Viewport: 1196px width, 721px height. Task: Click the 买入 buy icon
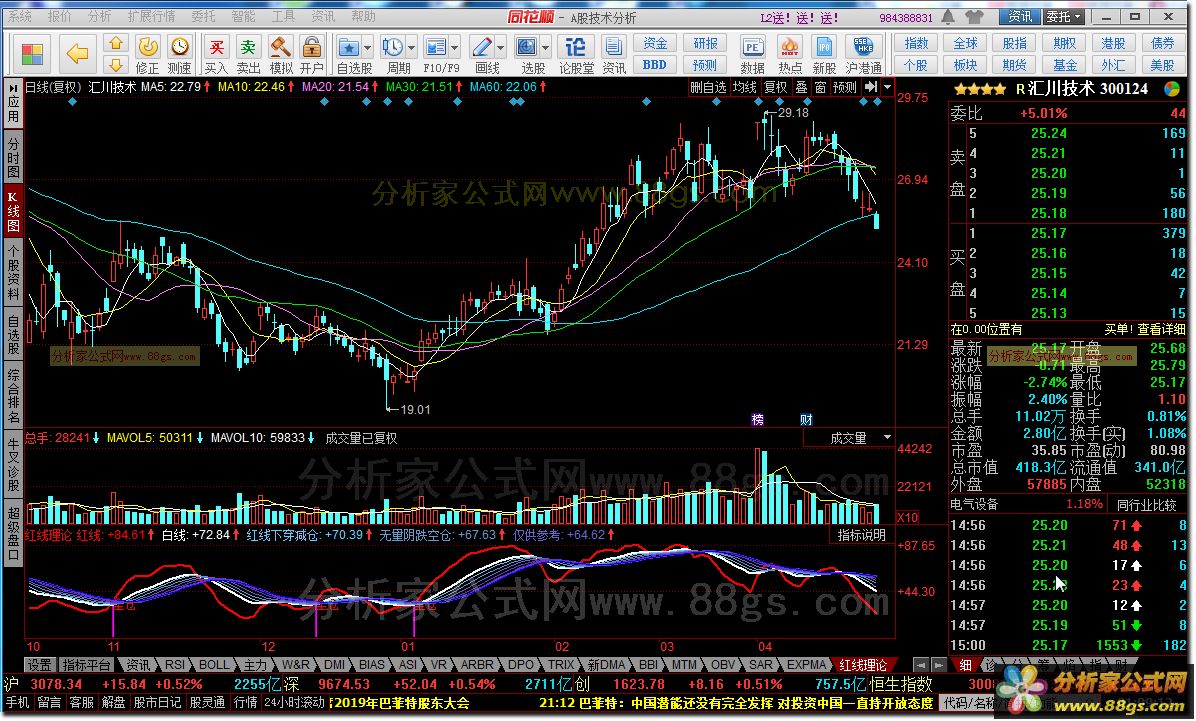tap(217, 55)
